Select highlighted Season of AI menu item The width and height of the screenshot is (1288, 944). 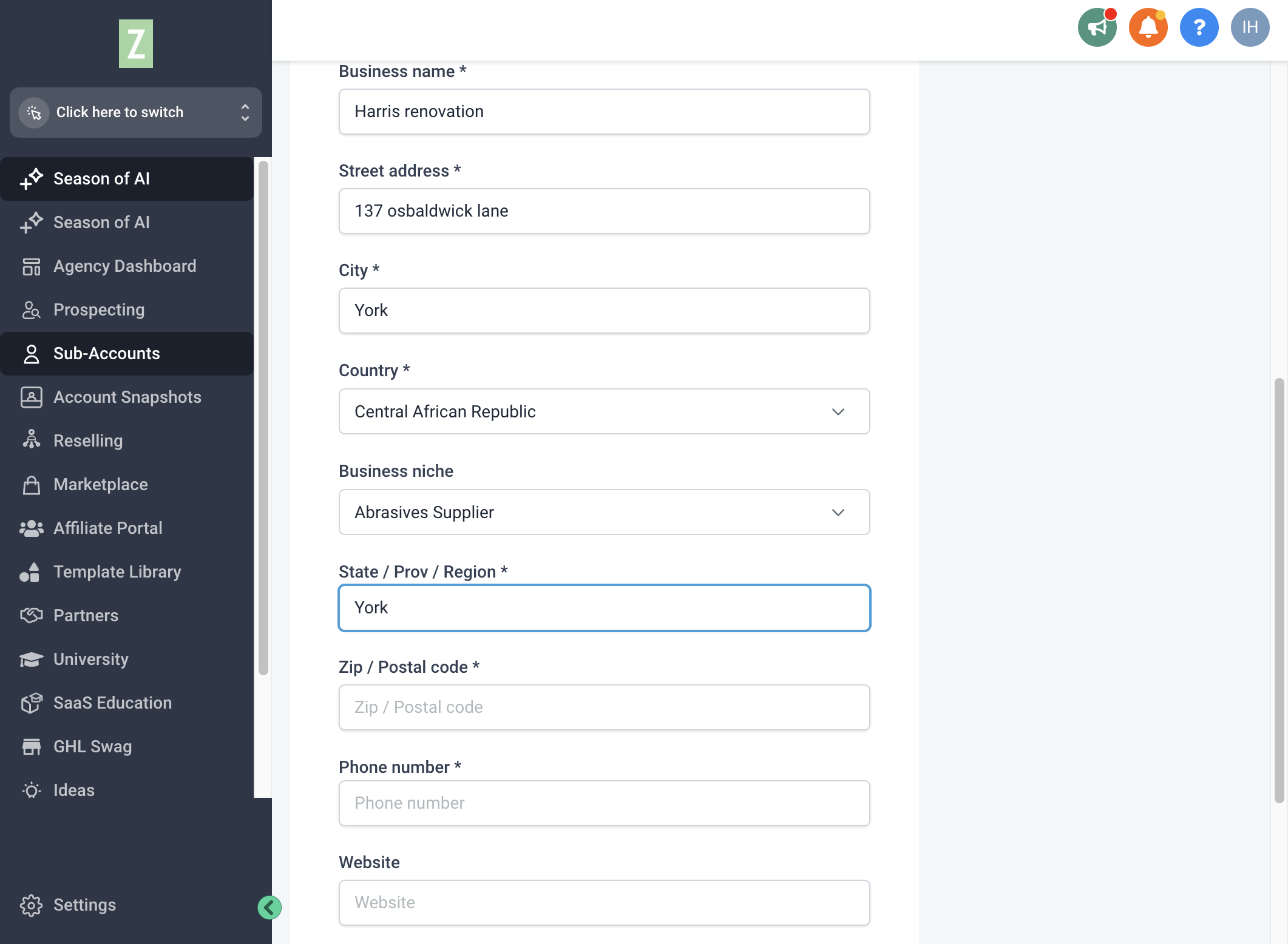coord(127,179)
